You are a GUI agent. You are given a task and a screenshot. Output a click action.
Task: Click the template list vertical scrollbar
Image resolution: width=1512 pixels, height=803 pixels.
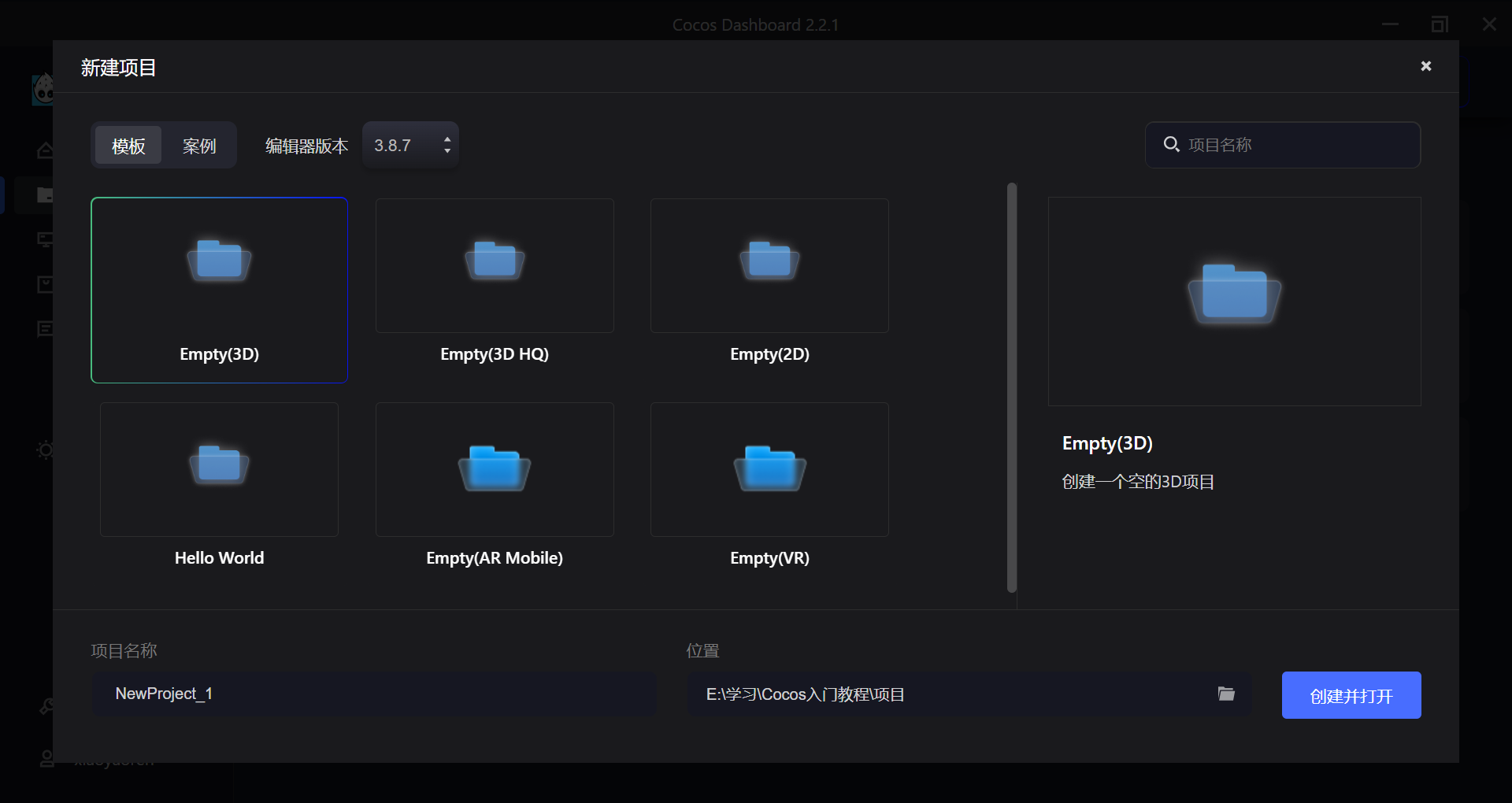click(1012, 387)
